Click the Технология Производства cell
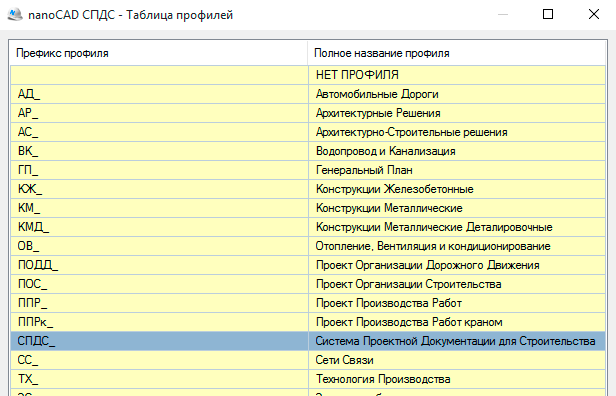Image resolution: width=616 pixels, height=396 pixels. pyautogui.click(x=457, y=379)
